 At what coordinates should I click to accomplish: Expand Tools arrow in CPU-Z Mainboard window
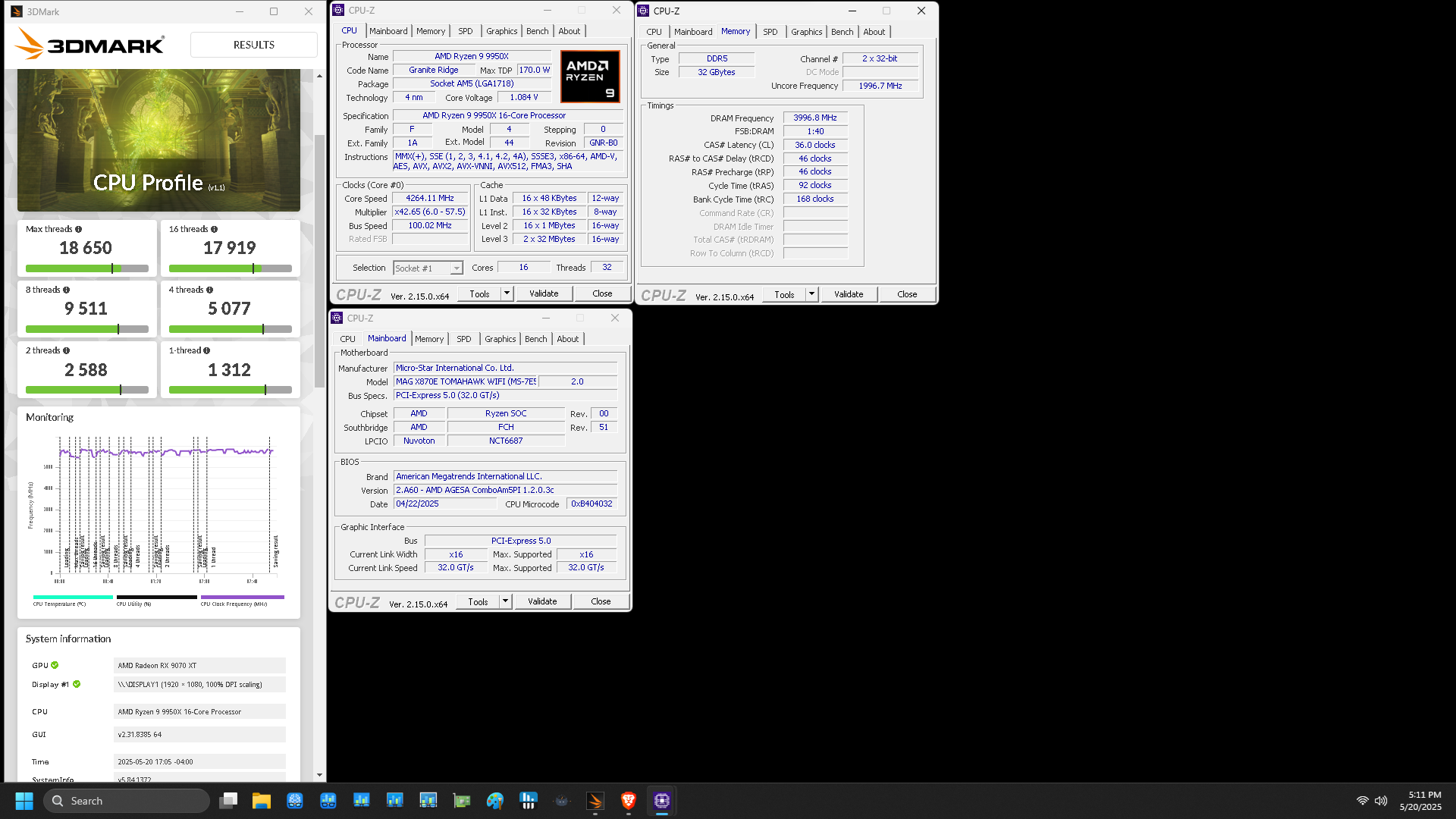click(x=505, y=601)
